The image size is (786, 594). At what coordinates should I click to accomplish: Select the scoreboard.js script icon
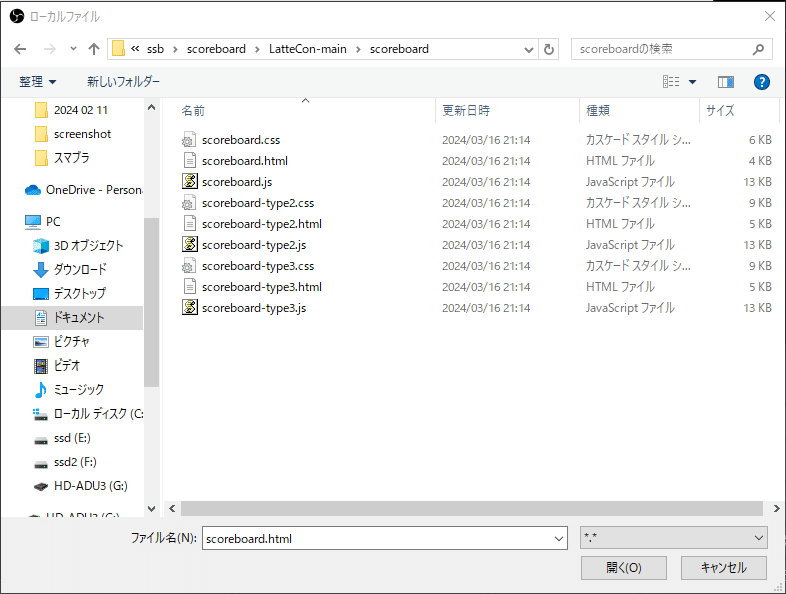(189, 181)
